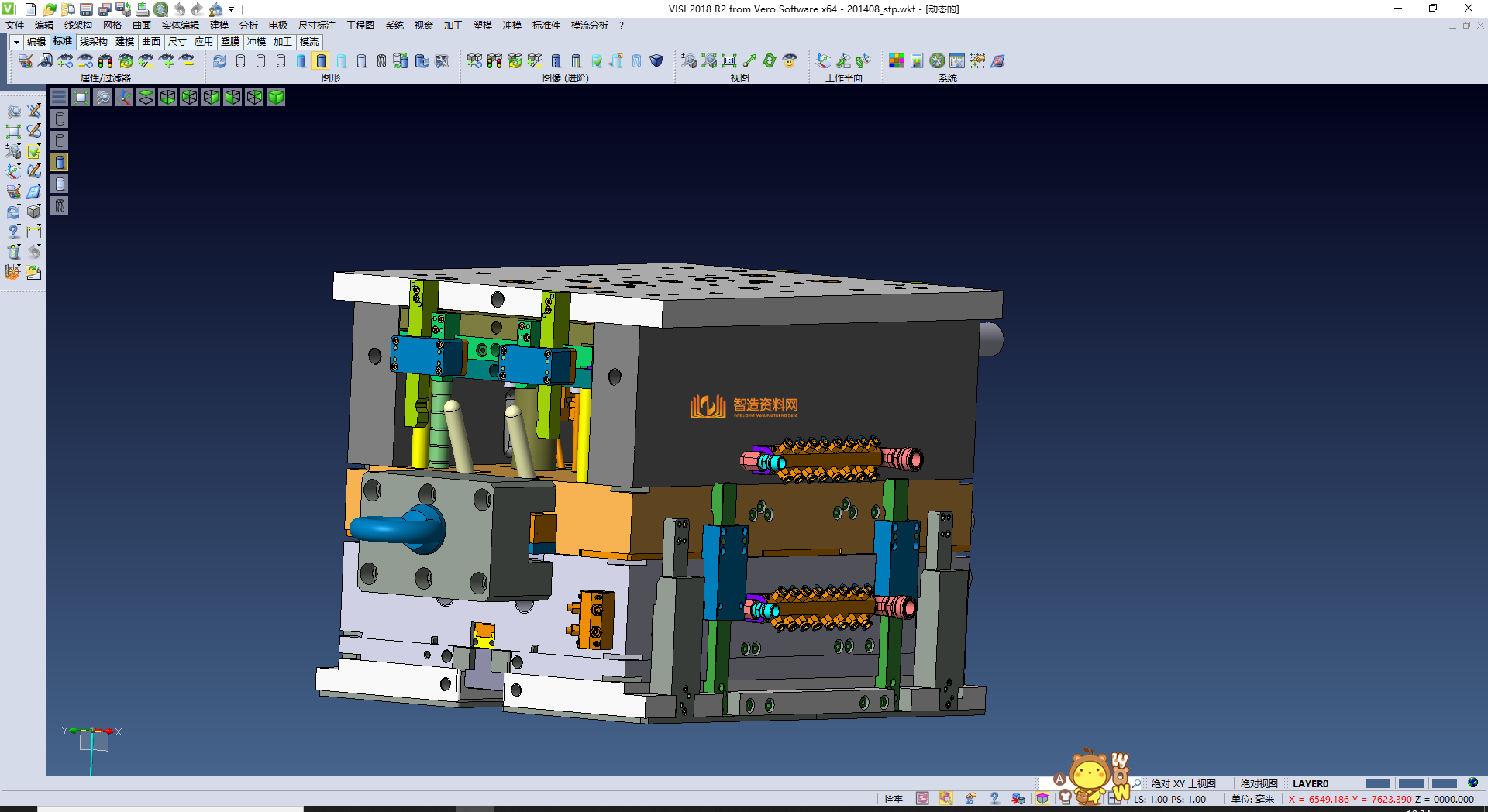This screenshot has width=1488, height=812.
Task: Click the 单位: 毫米 units field
Action: [x=1252, y=799]
